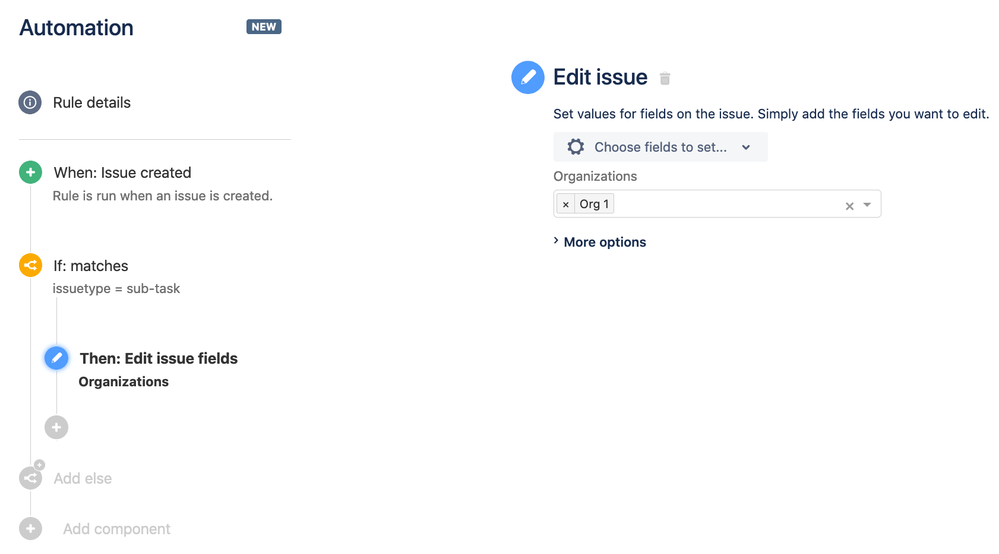Click Rule is run when an issue is created text
Screen dimensions: 999x554
[x=162, y=196]
